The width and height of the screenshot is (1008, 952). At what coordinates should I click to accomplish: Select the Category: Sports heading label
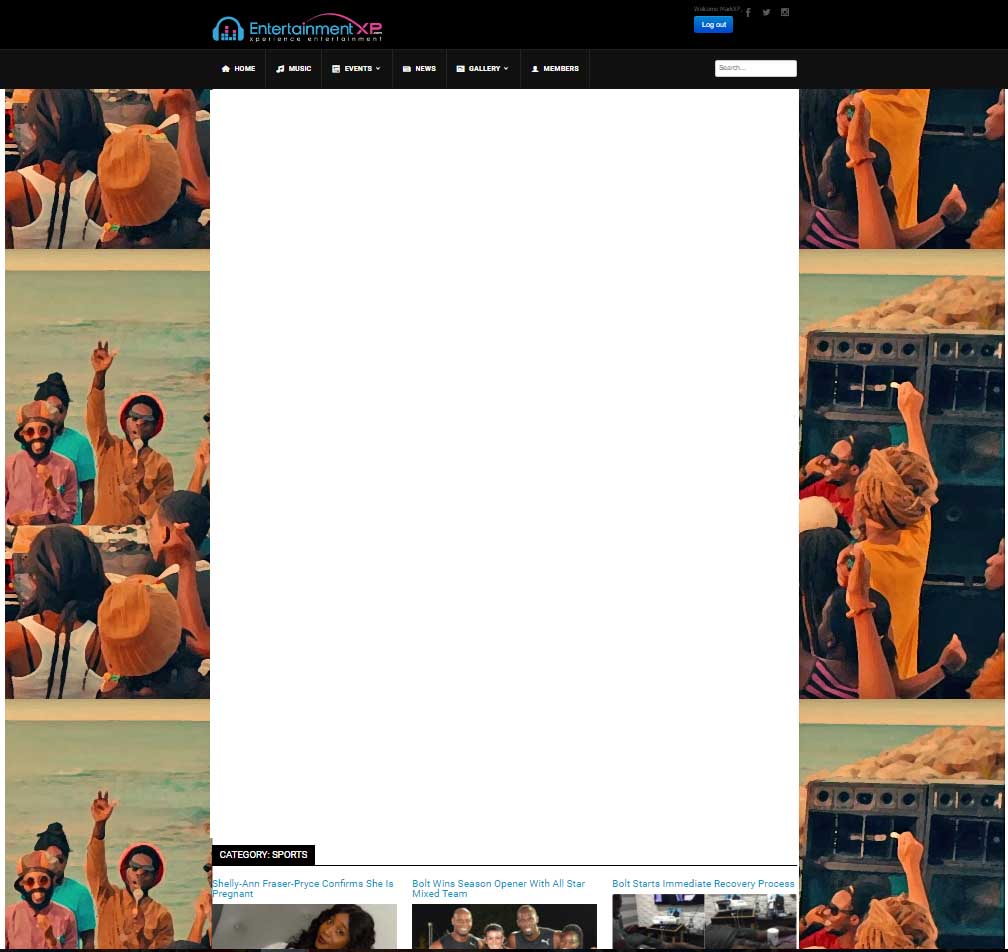[263, 855]
